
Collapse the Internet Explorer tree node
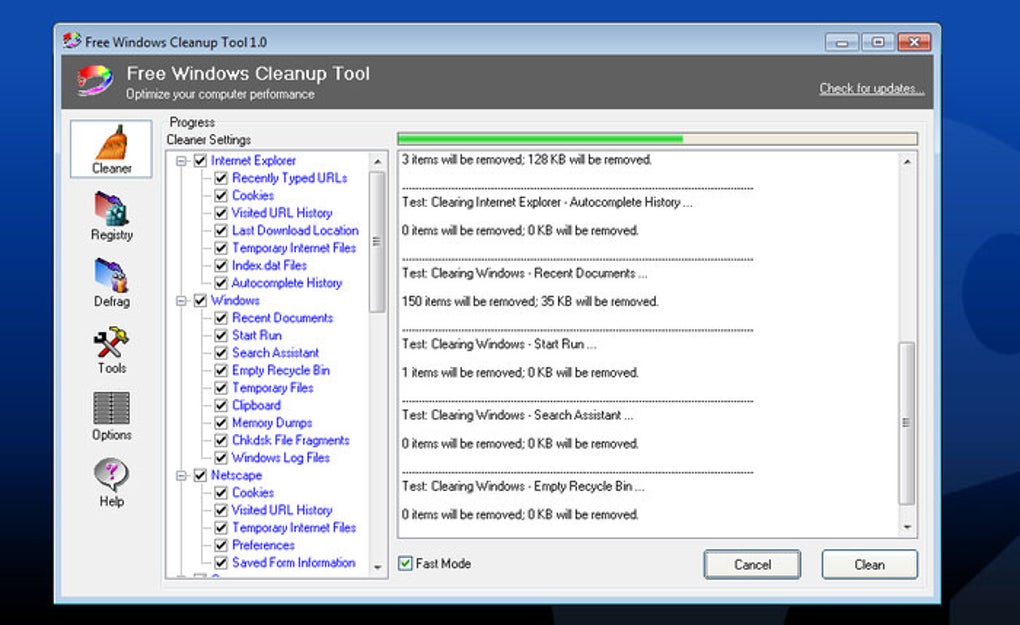coord(182,161)
